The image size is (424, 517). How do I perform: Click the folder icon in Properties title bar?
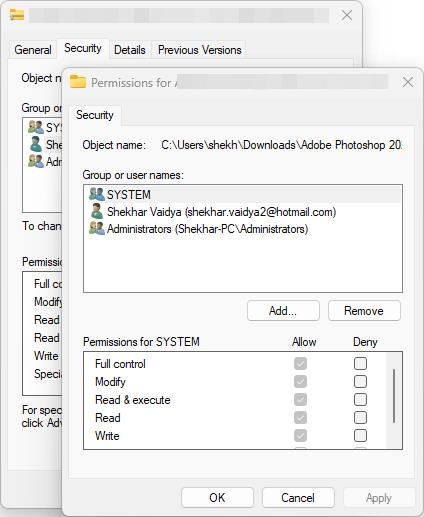tap(17, 15)
